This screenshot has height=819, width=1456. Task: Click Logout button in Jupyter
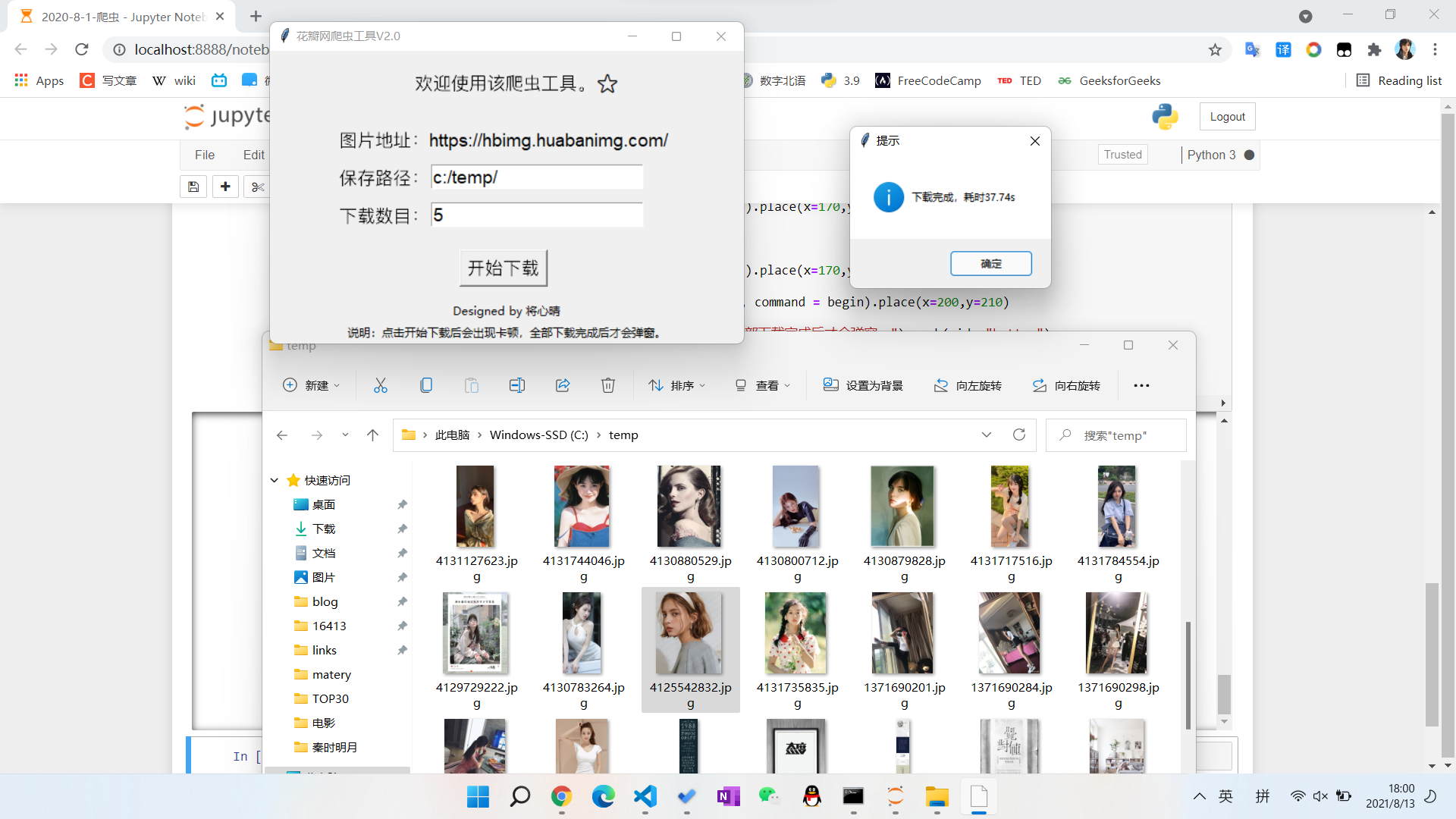(1227, 117)
